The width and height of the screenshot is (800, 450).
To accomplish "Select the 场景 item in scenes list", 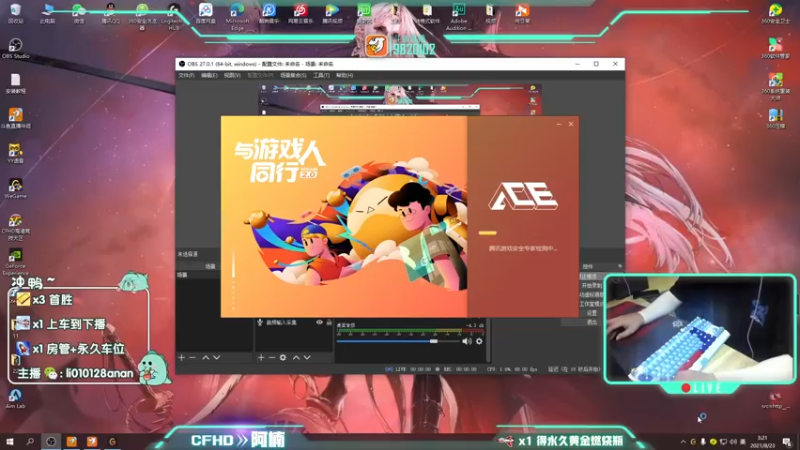I will tap(198, 275).
